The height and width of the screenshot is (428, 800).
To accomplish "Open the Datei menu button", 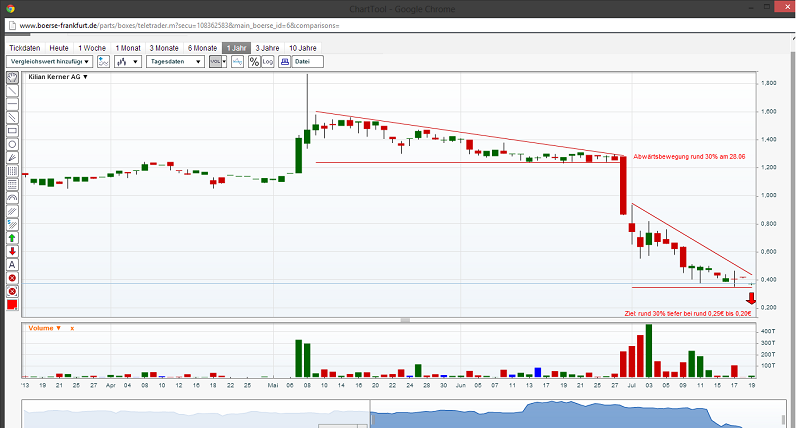I will tap(308, 62).
